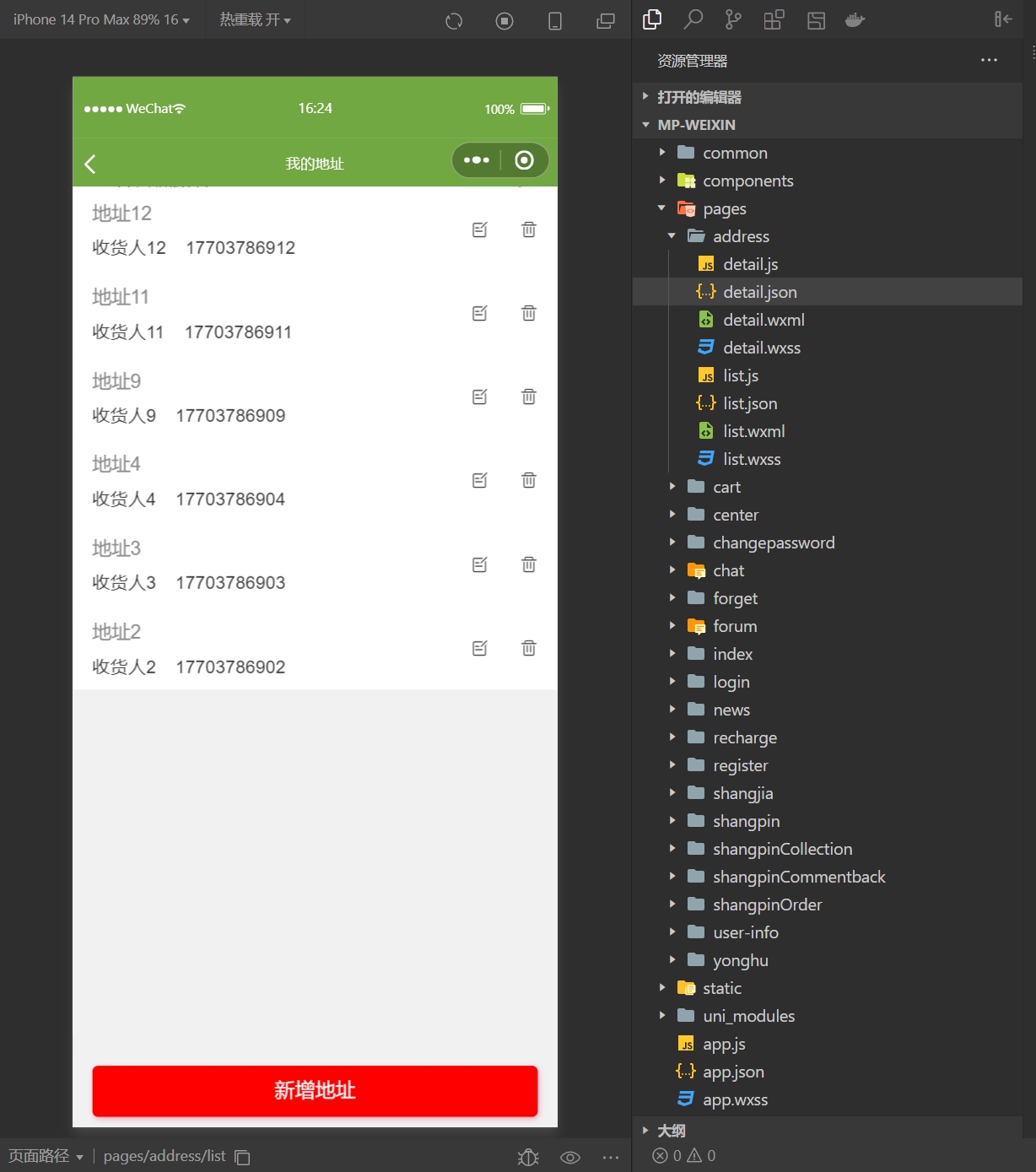
Task: Delete the 地址2 address entry
Action: 529,648
